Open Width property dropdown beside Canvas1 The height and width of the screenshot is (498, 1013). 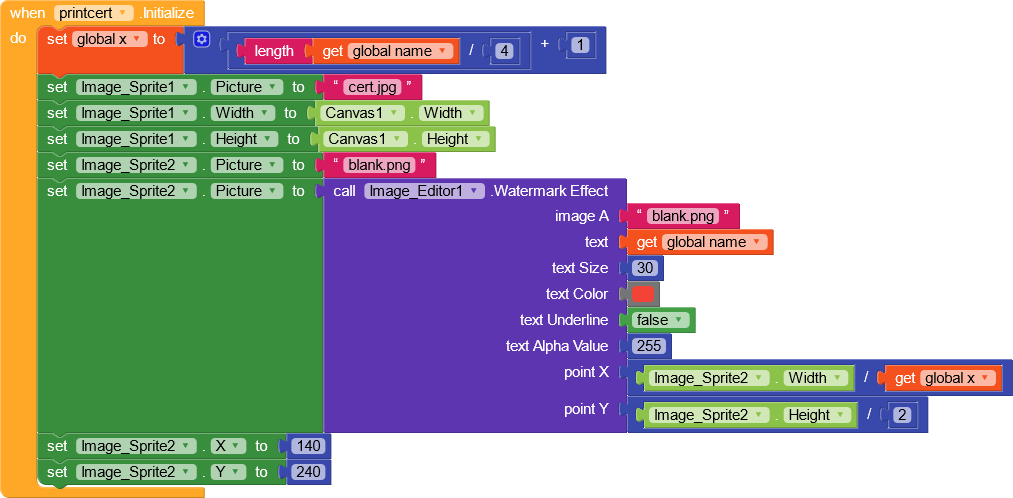pyautogui.click(x=451, y=113)
